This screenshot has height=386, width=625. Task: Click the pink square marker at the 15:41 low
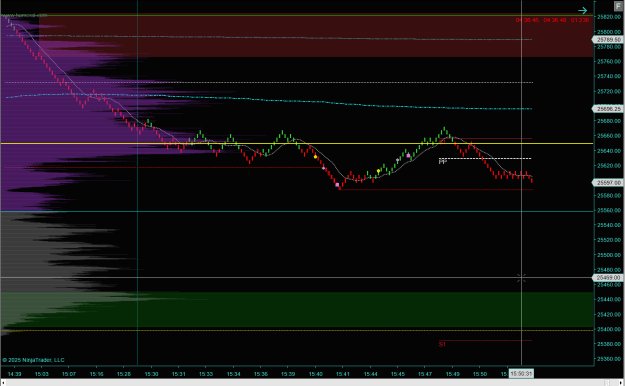coord(337,185)
